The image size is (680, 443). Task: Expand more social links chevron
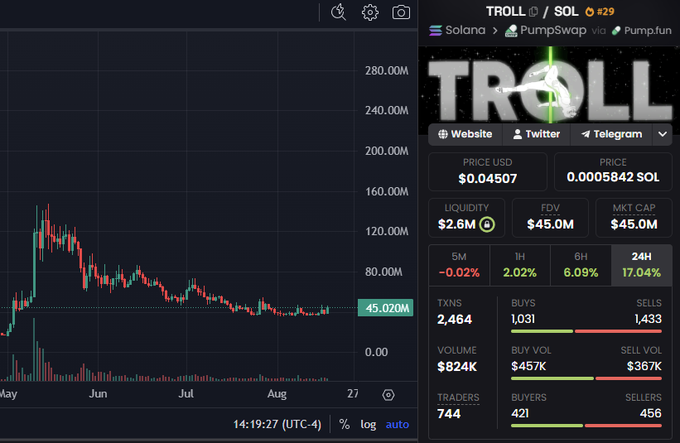[x=662, y=134]
